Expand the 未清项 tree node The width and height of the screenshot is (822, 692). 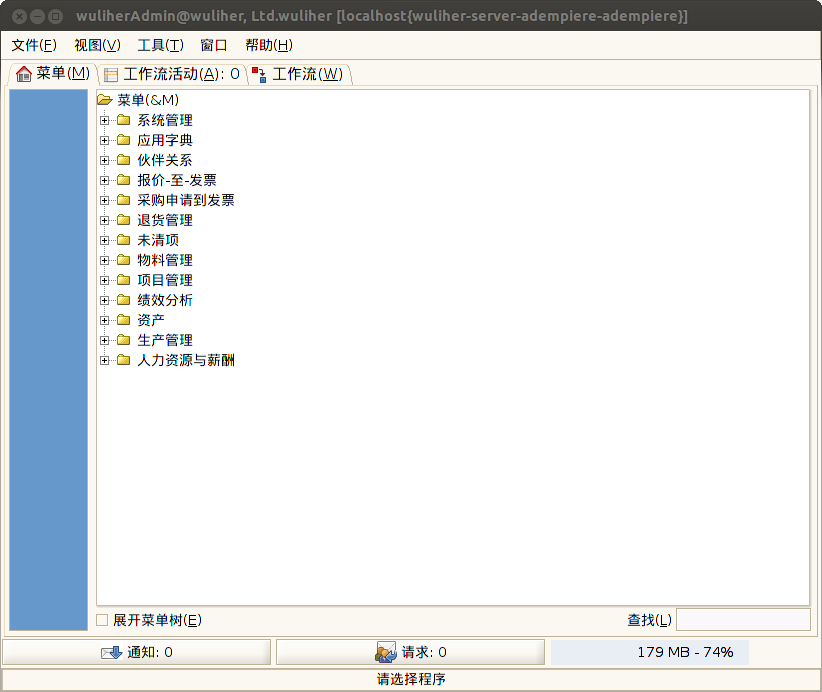(105, 241)
